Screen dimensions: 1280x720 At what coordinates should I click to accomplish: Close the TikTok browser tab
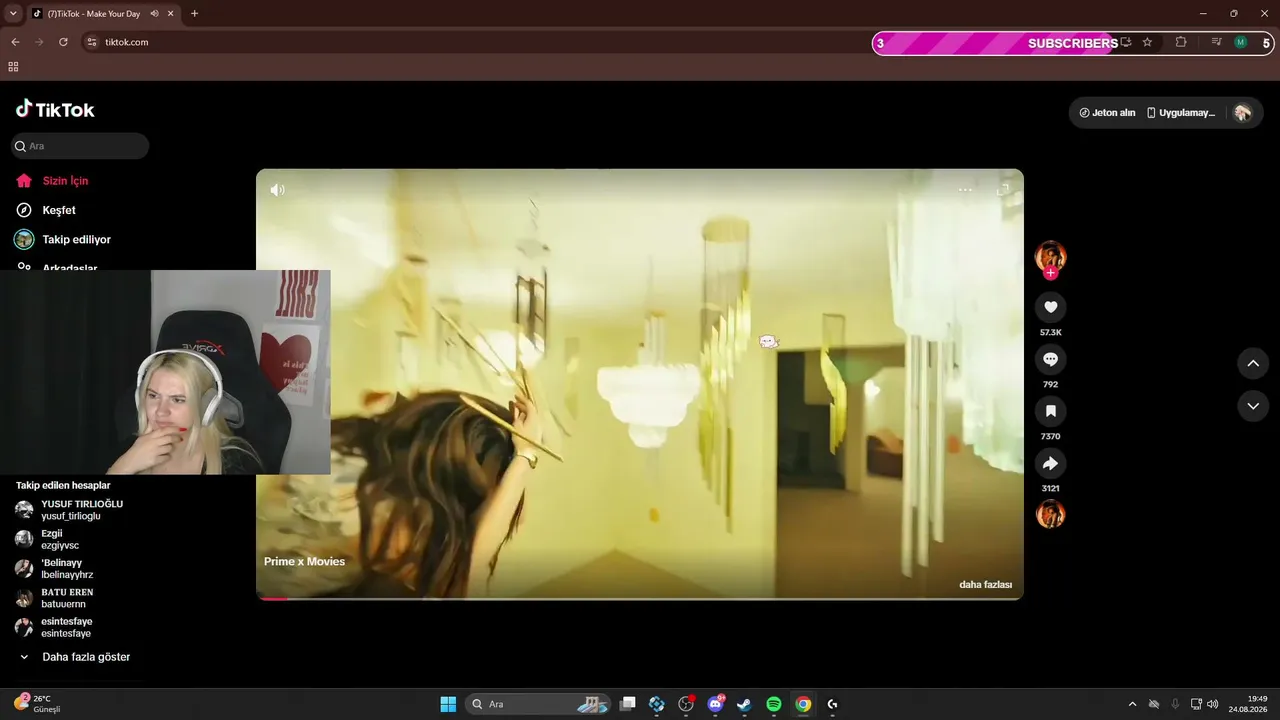point(171,14)
